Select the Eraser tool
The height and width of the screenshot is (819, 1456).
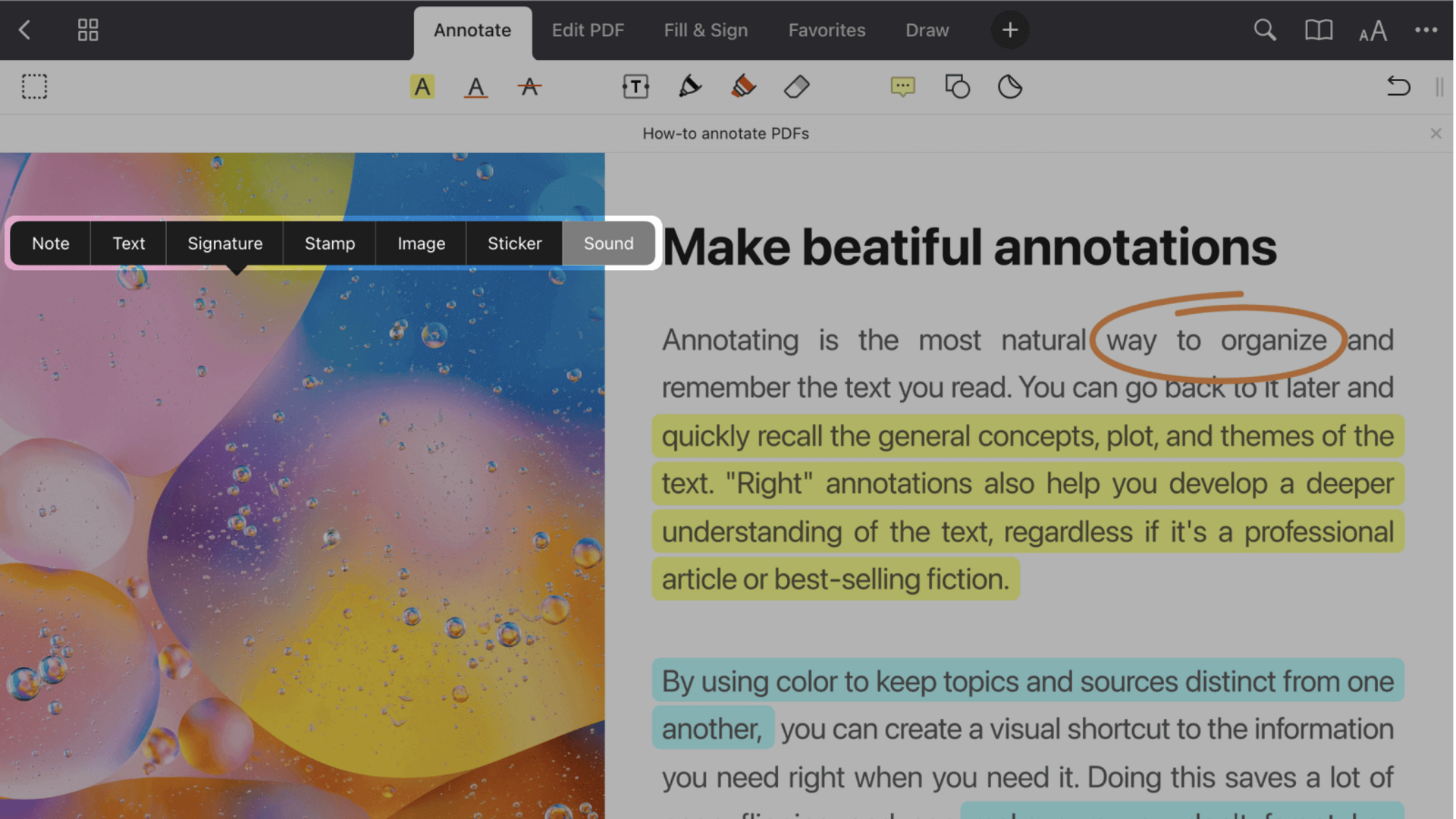coord(796,86)
